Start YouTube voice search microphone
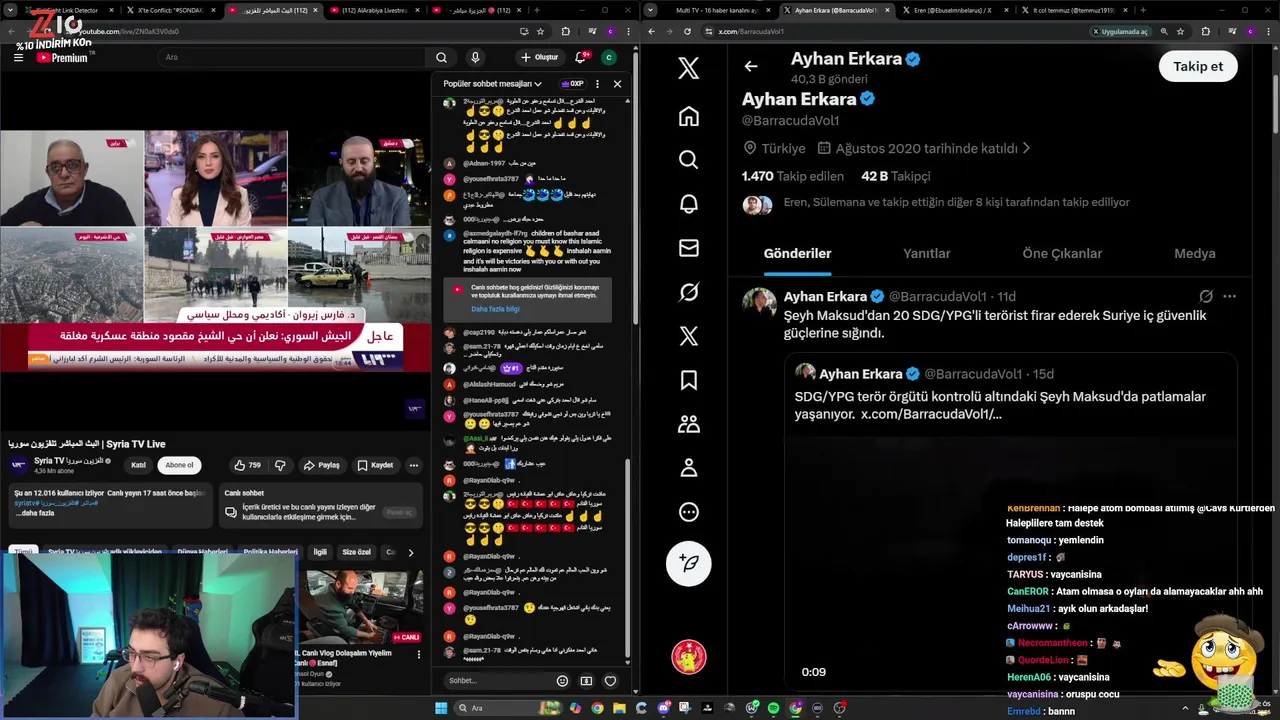 point(475,57)
